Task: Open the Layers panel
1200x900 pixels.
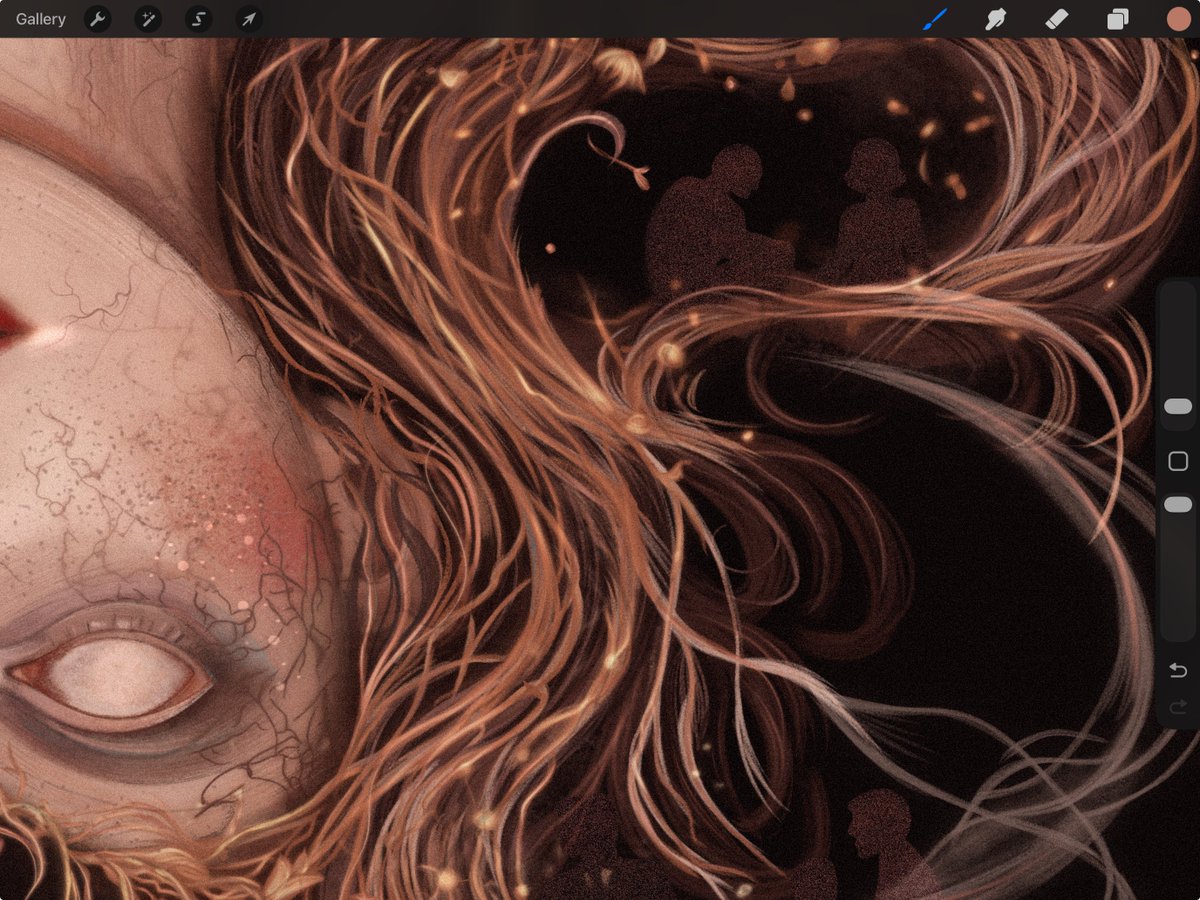Action: tap(1117, 19)
